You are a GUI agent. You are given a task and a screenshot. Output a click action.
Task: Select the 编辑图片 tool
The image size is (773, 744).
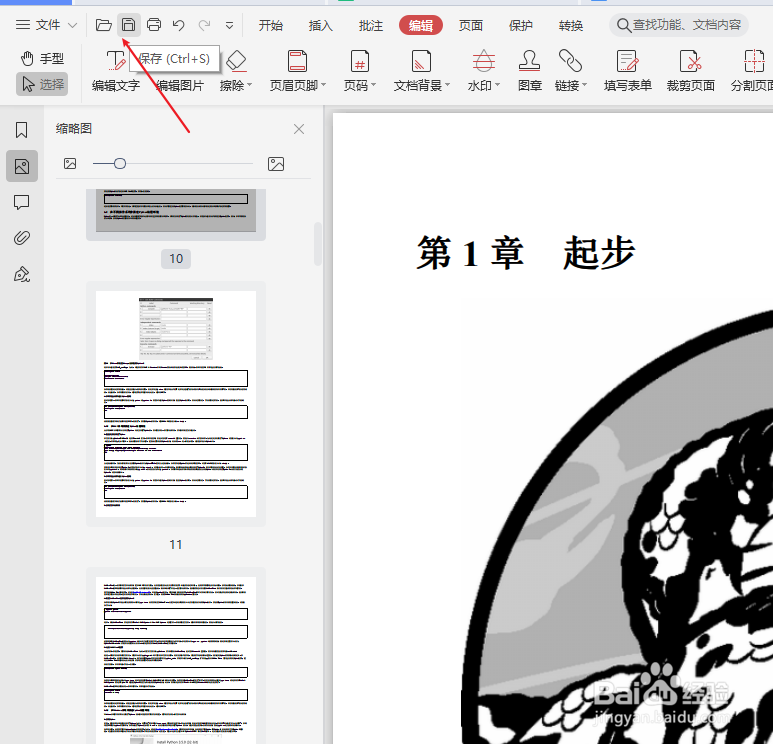point(180,85)
